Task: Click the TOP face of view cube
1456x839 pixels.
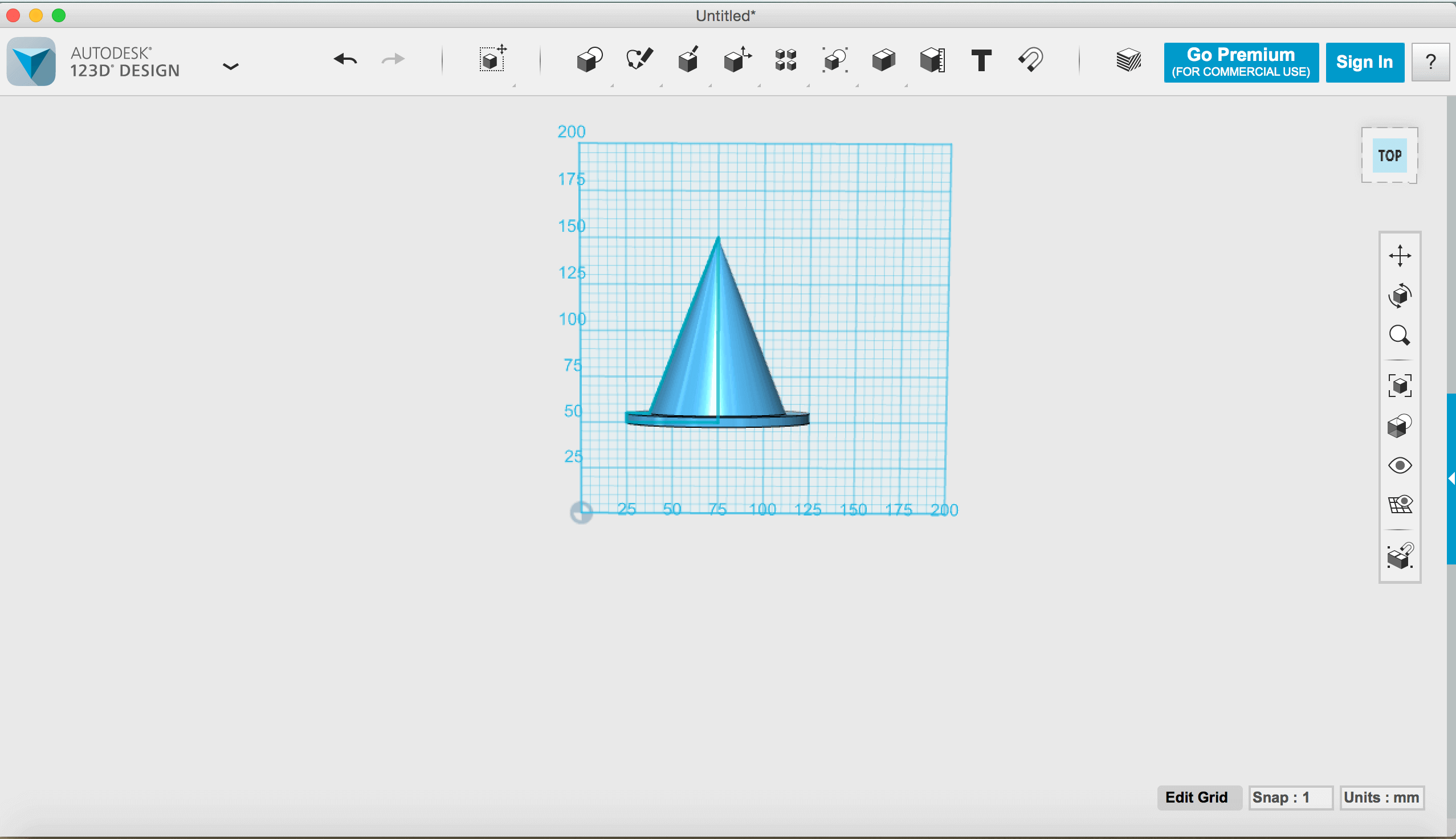Action: tap(1389, 155)
